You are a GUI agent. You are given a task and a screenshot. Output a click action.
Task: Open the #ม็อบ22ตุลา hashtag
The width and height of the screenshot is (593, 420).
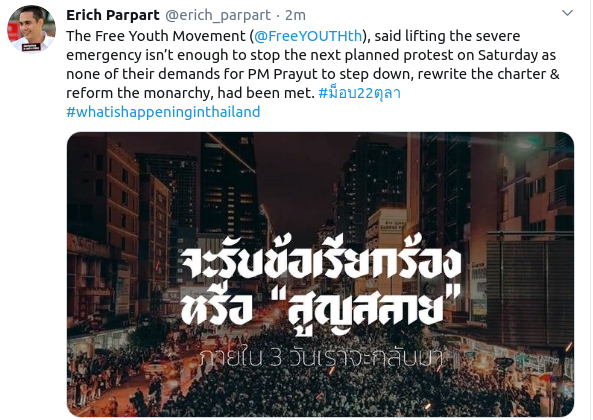click(x=360, y=92)
